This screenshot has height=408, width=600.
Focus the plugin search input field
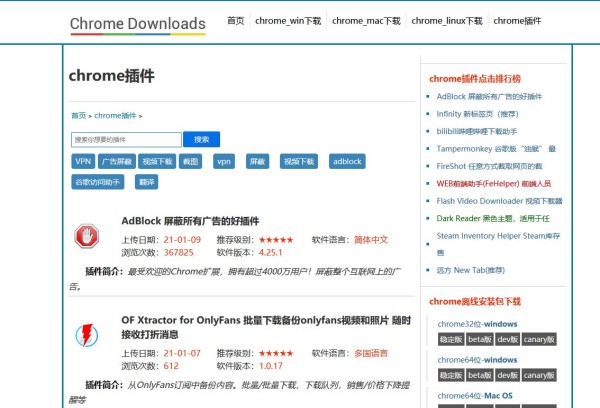126,140
